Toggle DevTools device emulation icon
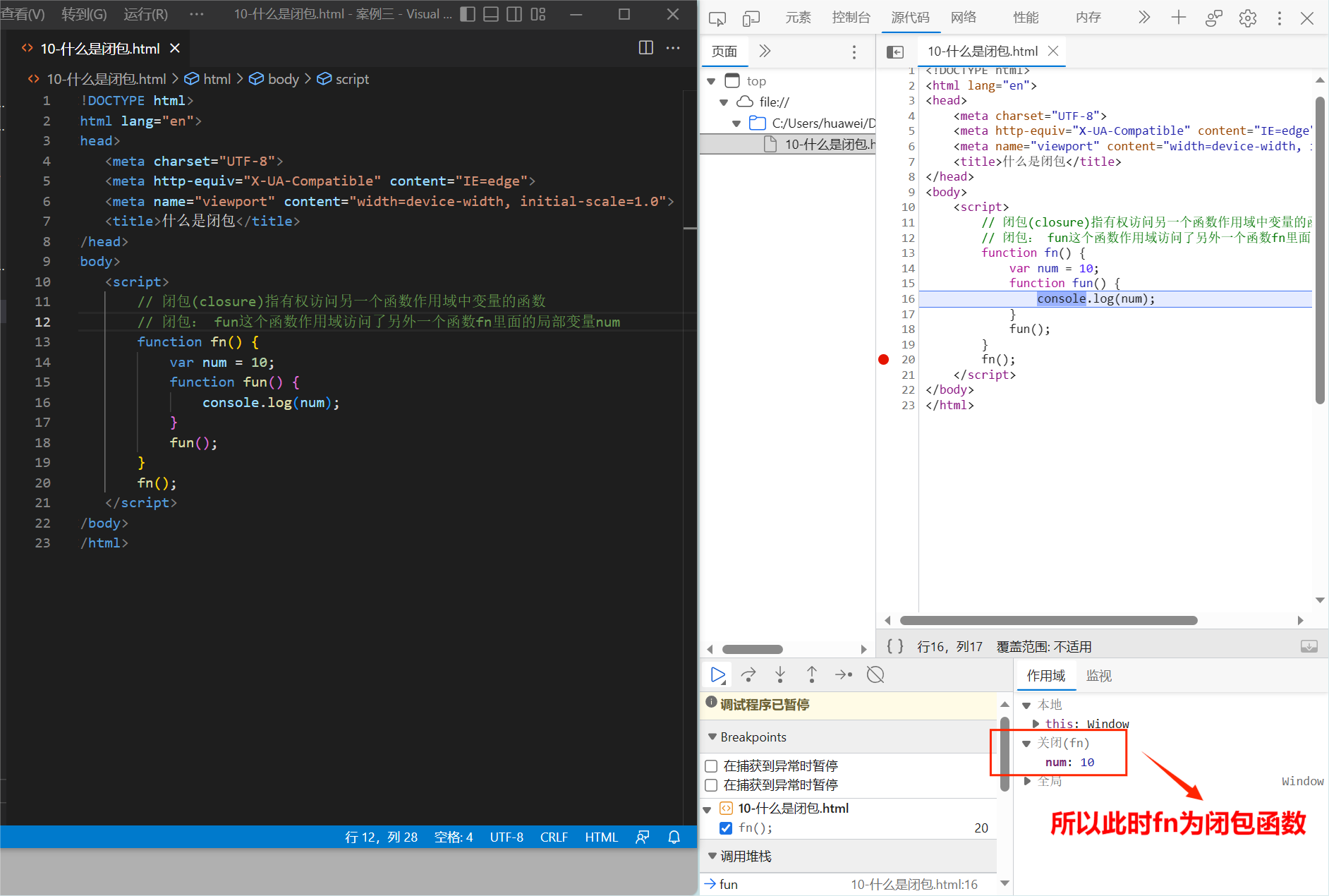 coord(751,18)
